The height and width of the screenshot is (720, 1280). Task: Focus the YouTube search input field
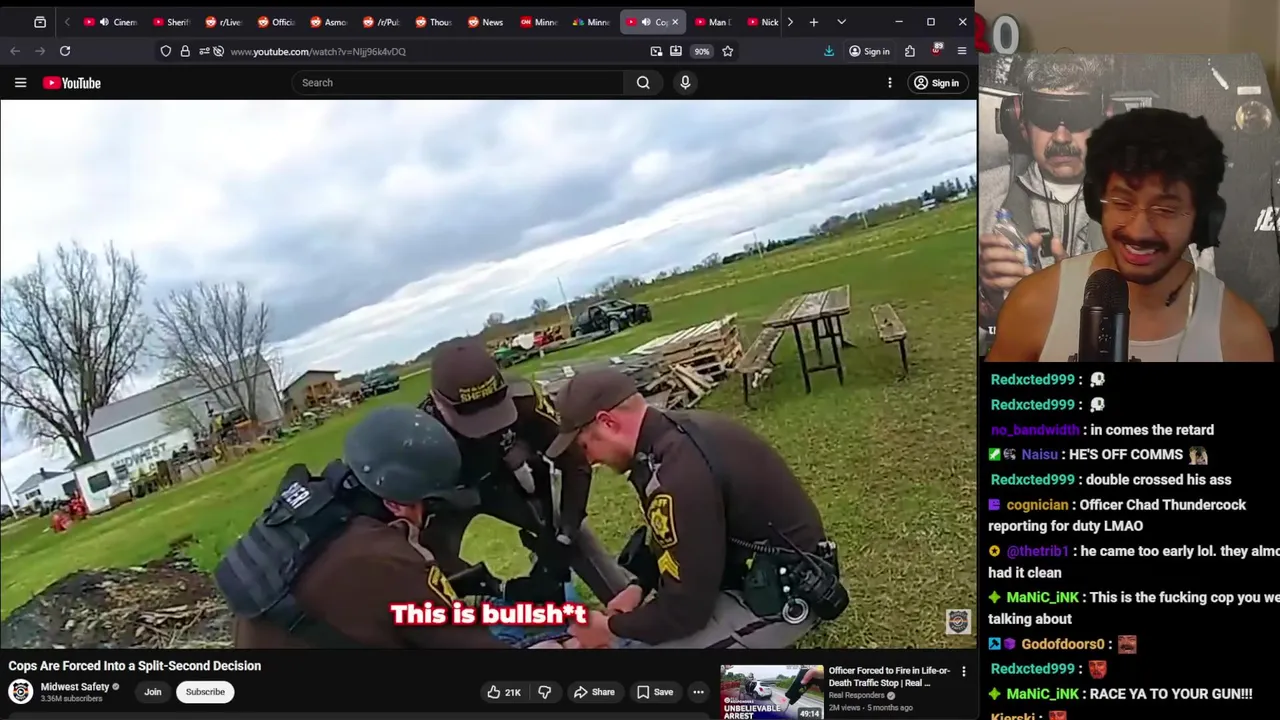click(x=458, y=83)
